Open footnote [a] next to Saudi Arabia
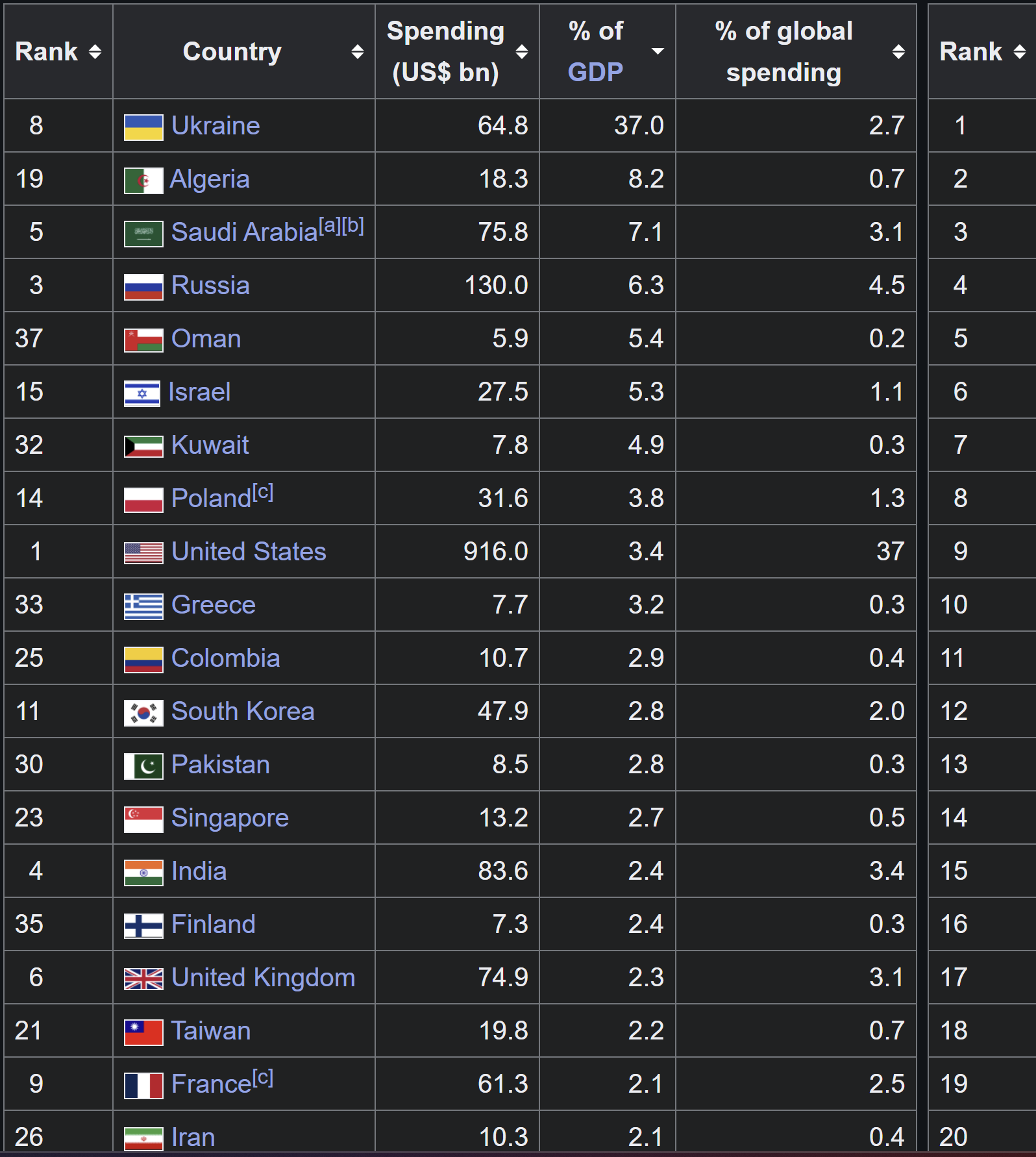Viewport: 1036px width, 1157px height. point(330,225)
